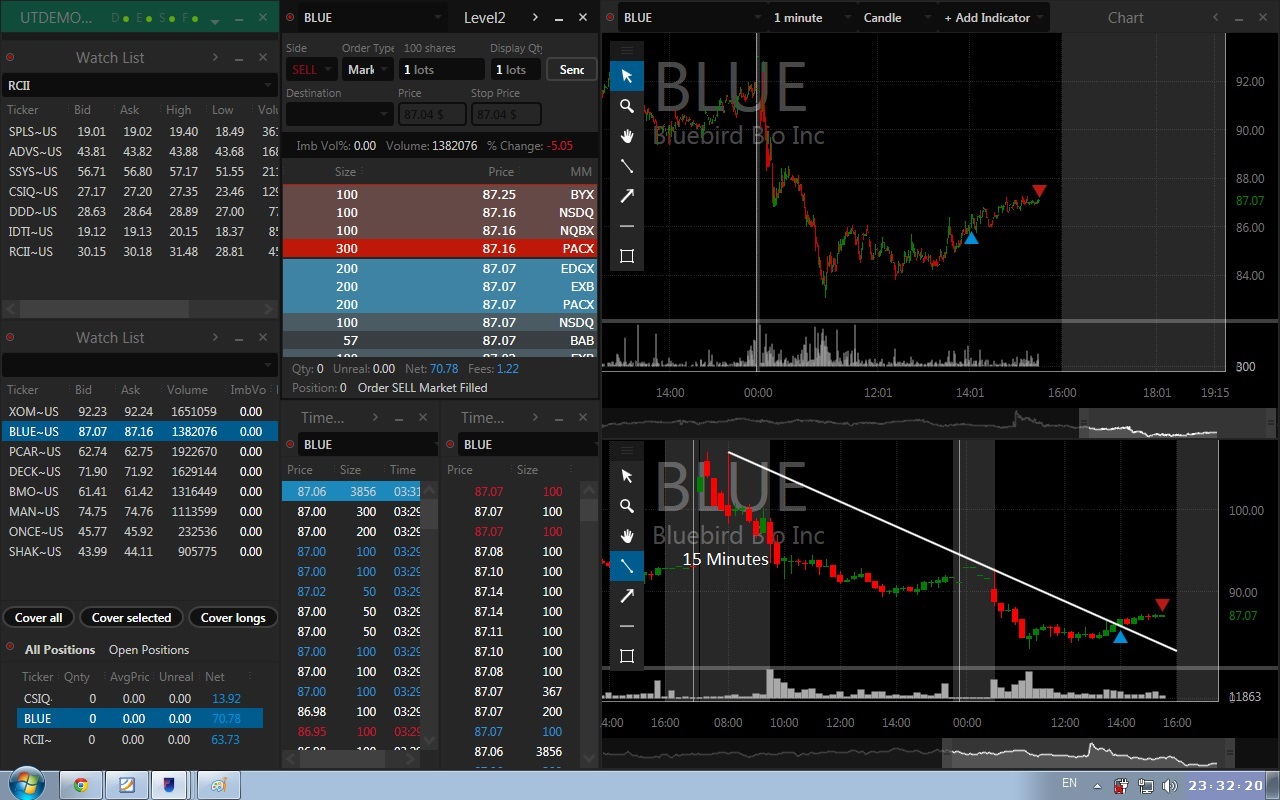
Task: Select the SHAK~US row in the Watch List
Action: click(139, 551)
